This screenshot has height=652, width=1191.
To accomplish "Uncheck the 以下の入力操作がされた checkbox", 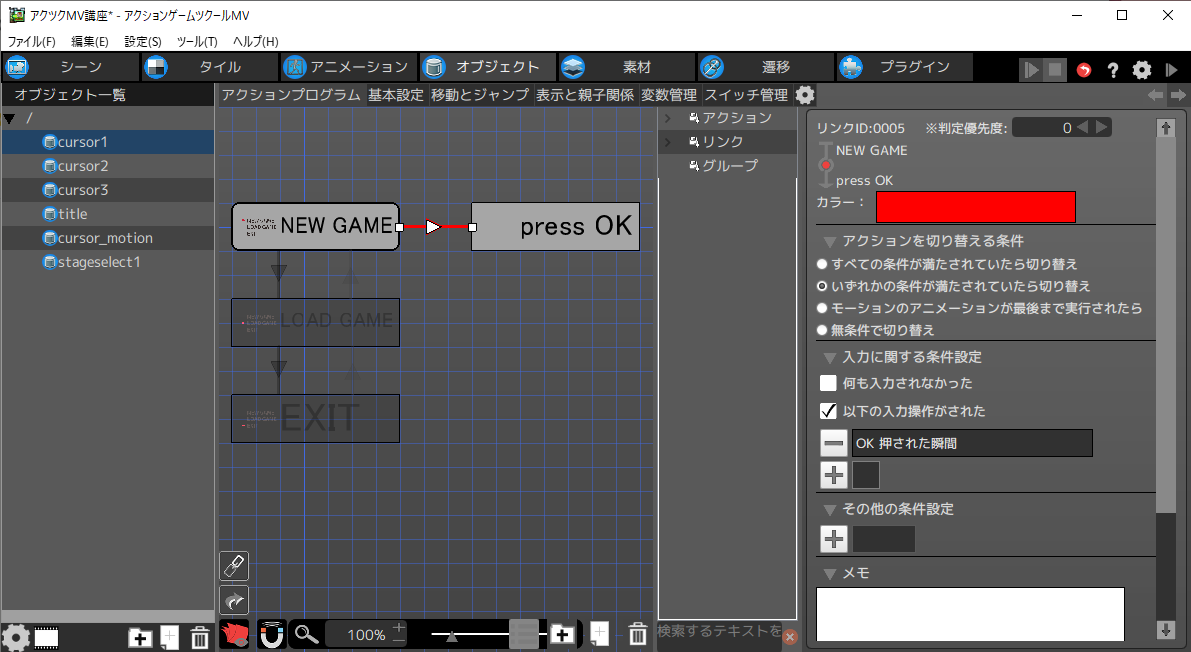I will coord(828,411).
